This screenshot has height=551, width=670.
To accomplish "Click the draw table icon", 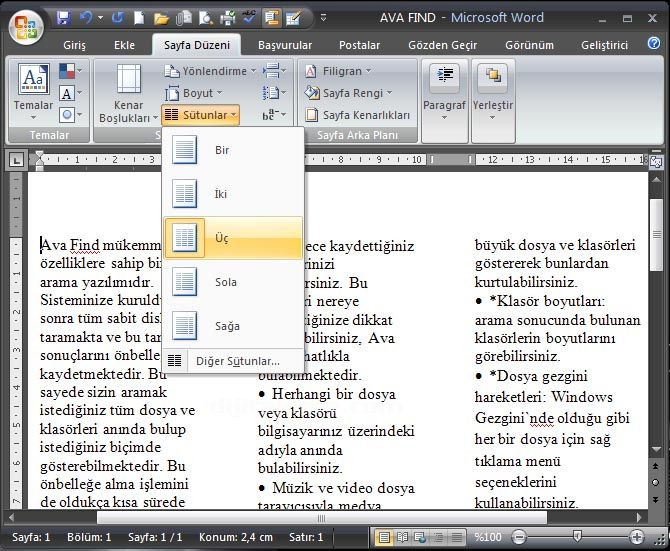I will (x=294, y=18).
